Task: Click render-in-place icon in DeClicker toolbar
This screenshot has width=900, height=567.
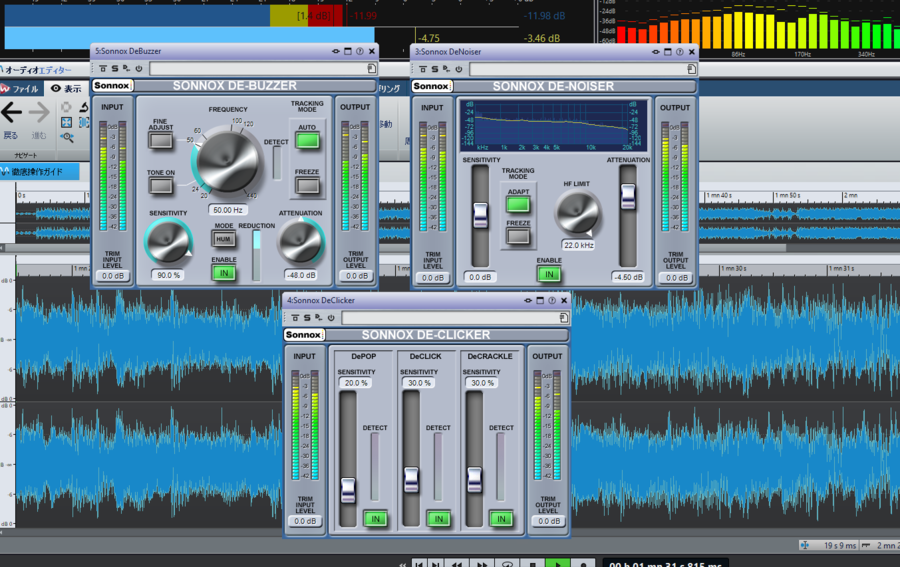Action: [x=319, y=317]
